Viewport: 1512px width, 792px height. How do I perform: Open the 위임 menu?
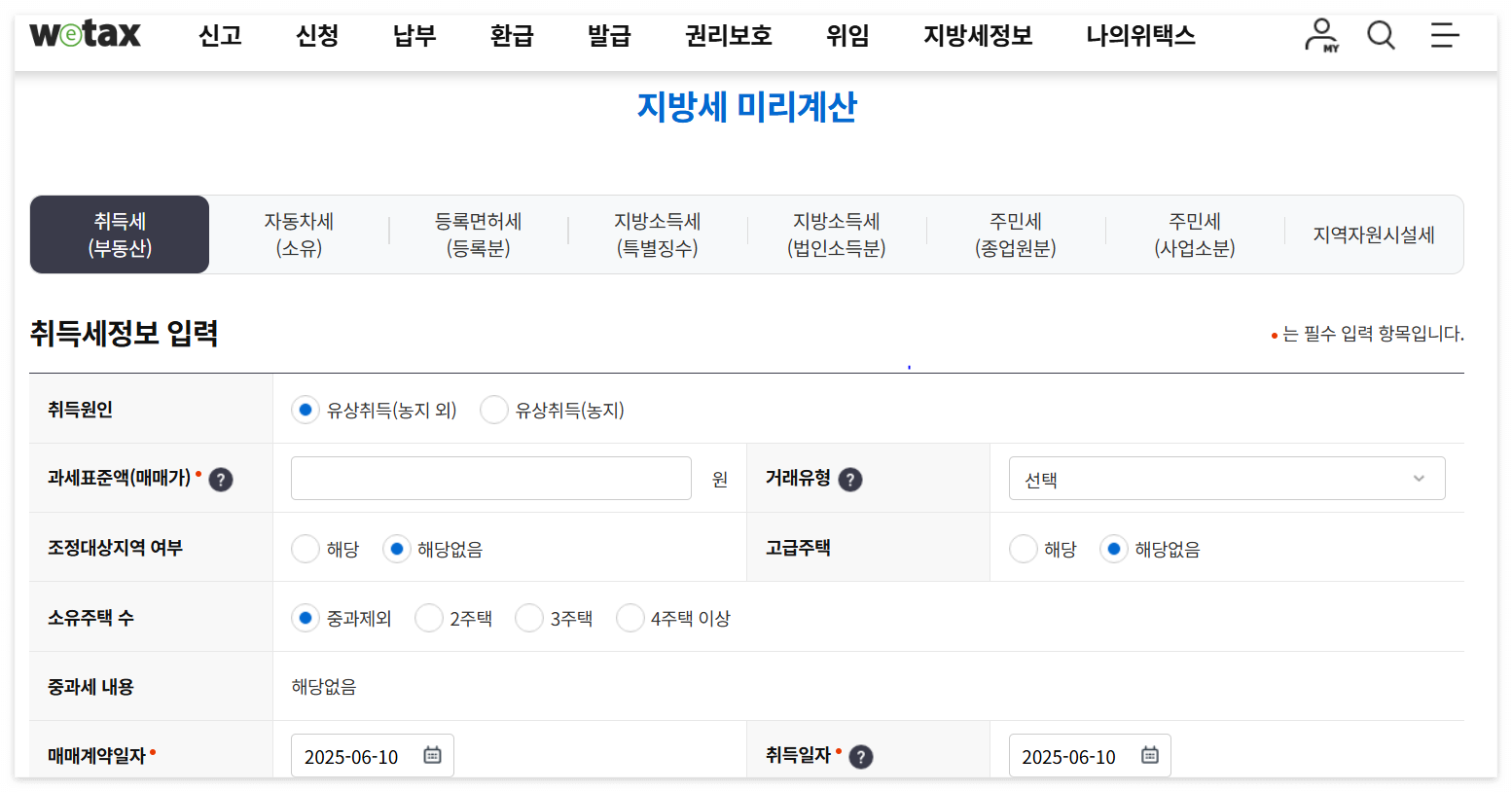(x=847, y=36)
